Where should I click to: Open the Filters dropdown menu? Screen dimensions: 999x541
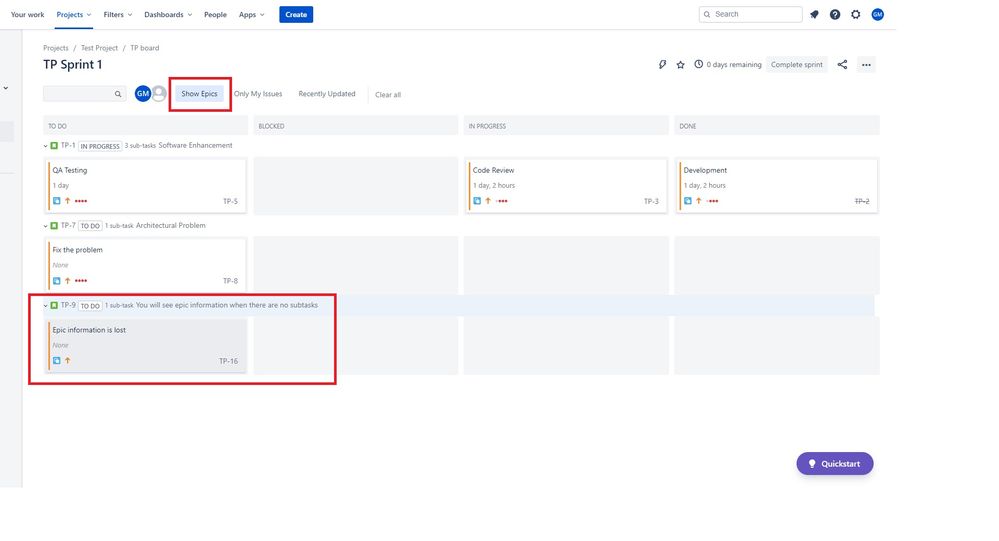click(118, 14)
